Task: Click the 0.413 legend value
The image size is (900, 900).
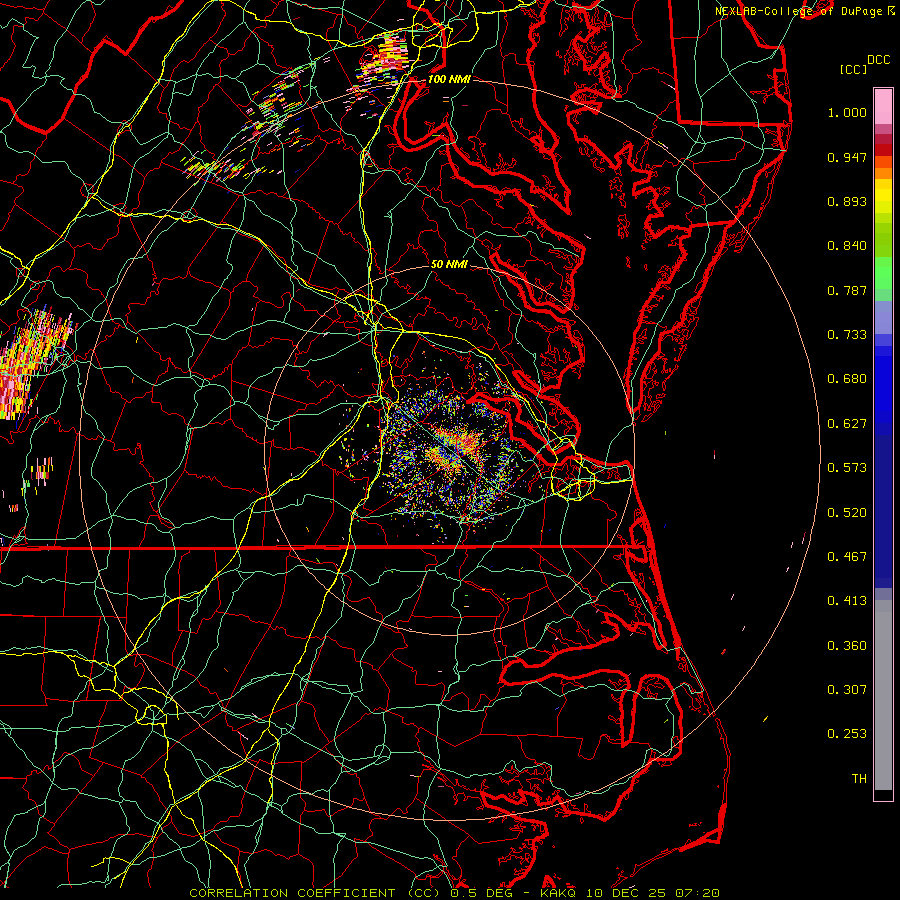Action: click(847, 601)
